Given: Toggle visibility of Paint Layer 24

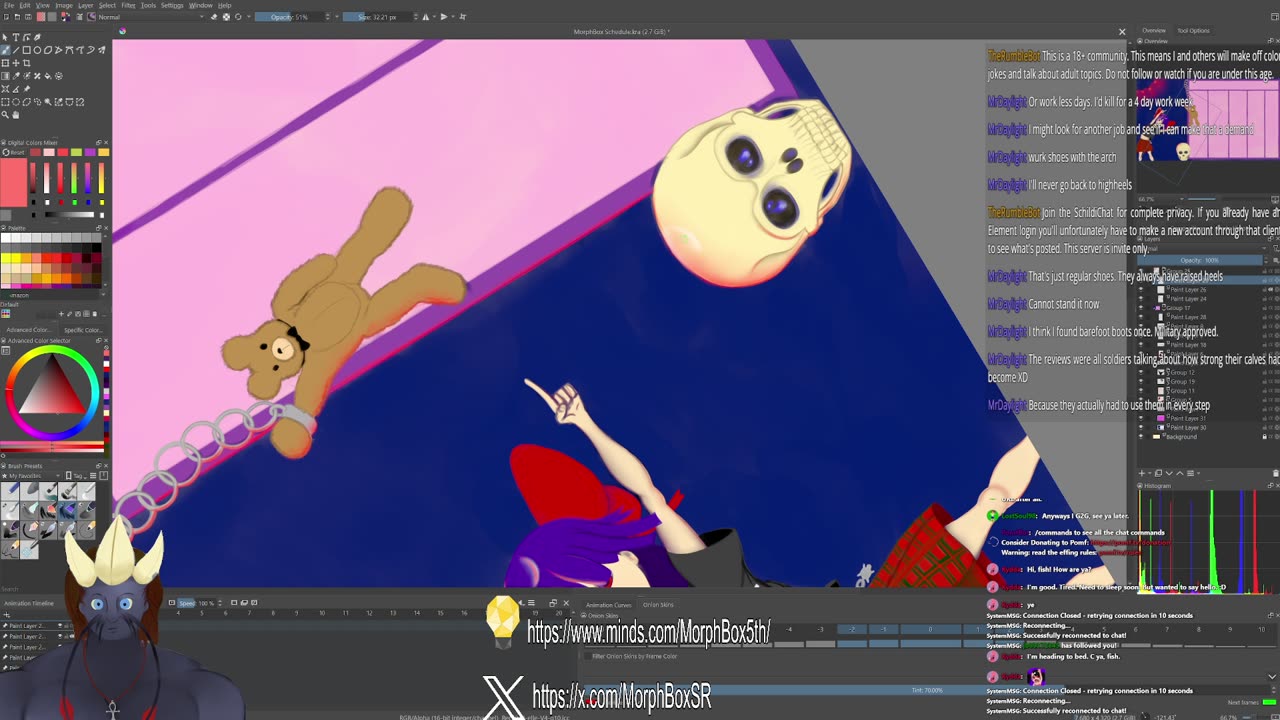Looking at the screenshot, I should click(1141, 299).
